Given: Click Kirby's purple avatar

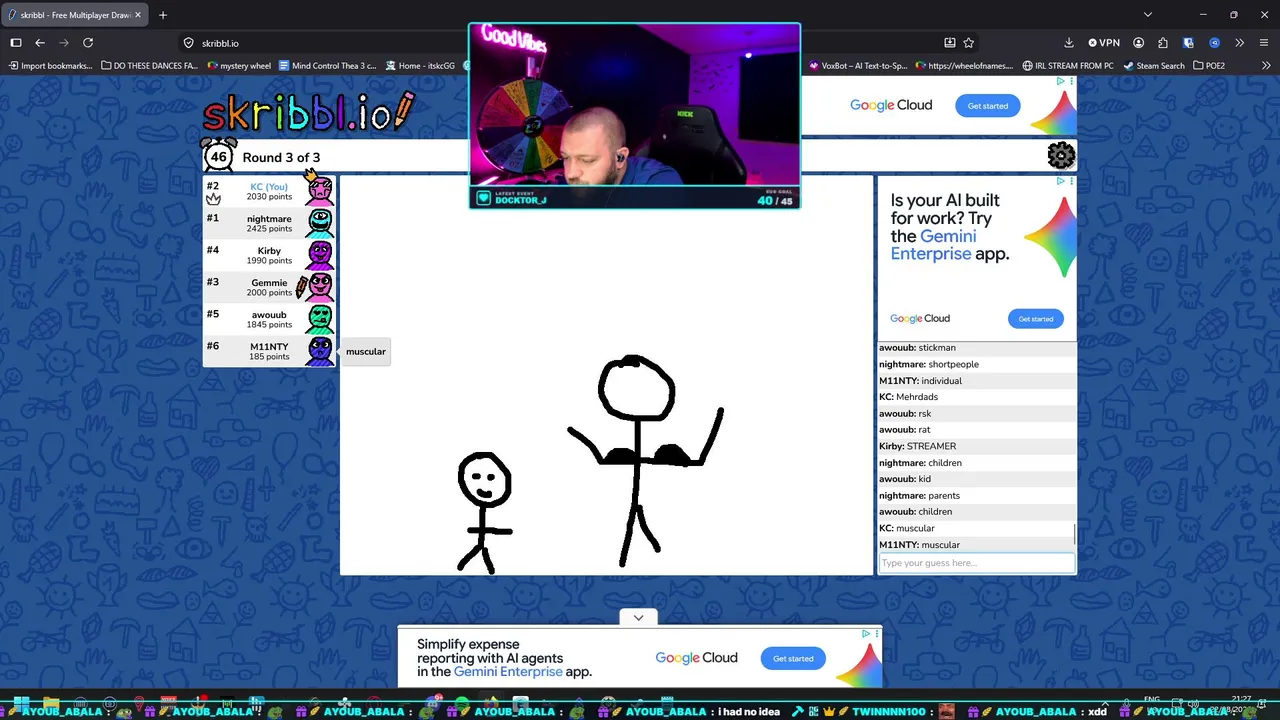Looking at the screenshot, I should [320, 255].
